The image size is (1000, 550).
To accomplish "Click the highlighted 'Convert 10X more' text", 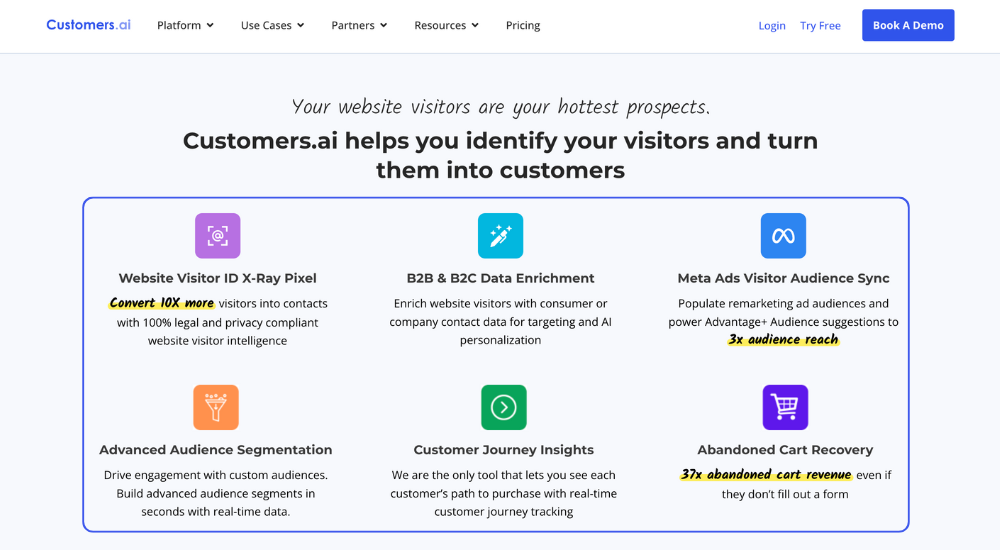I will [x=161, y=303].
